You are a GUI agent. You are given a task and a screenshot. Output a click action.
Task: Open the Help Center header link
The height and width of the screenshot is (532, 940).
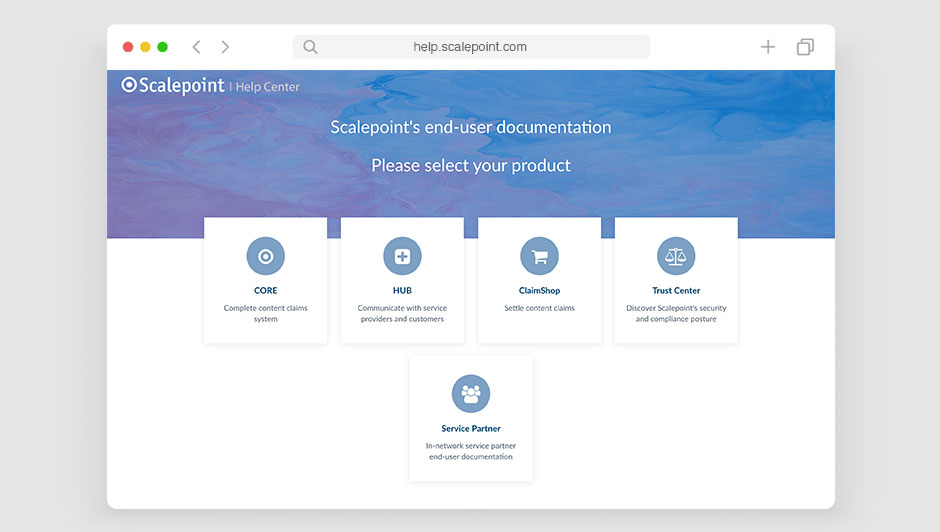267,87
